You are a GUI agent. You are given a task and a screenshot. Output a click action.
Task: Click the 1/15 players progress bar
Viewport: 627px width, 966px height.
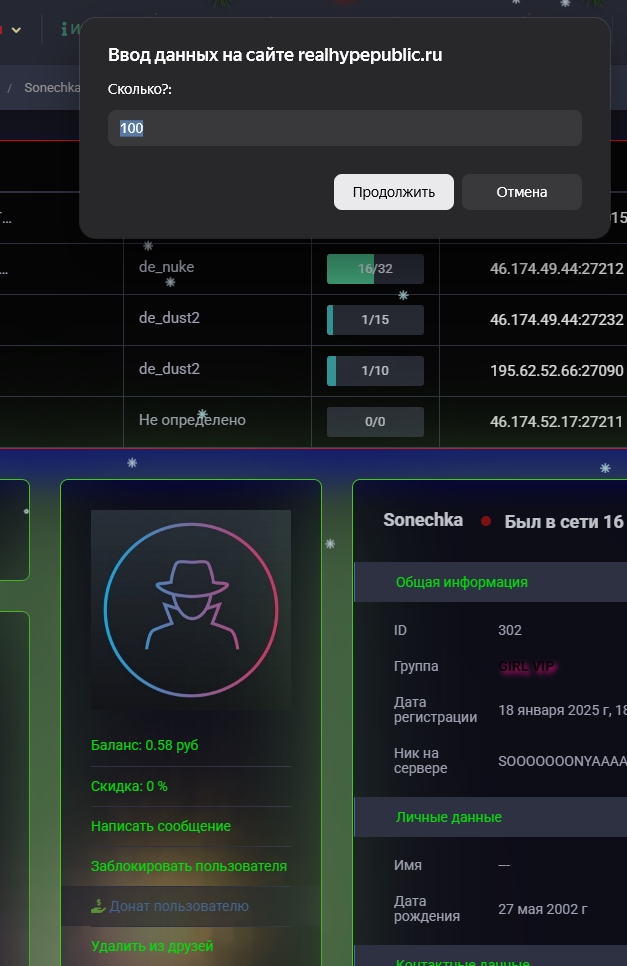[375, 320]
